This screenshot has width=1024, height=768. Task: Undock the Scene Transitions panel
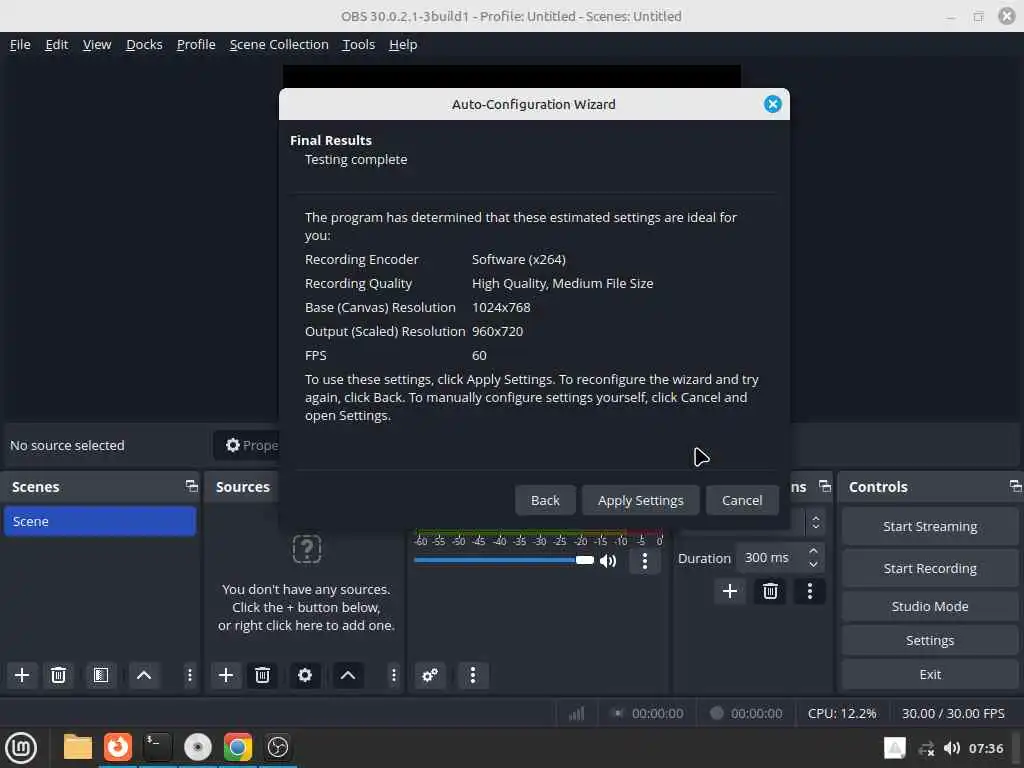click(x=825, y=486)
